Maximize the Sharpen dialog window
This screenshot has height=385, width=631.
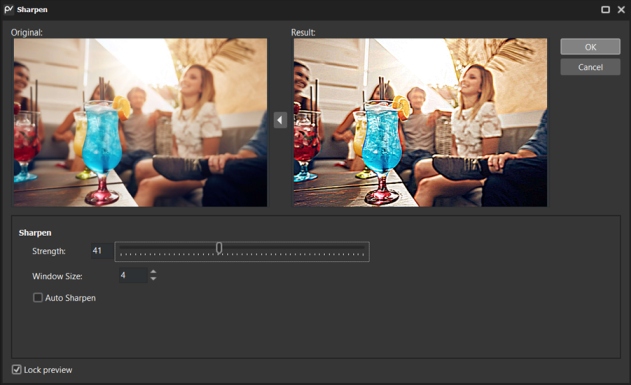pos(605,9)
